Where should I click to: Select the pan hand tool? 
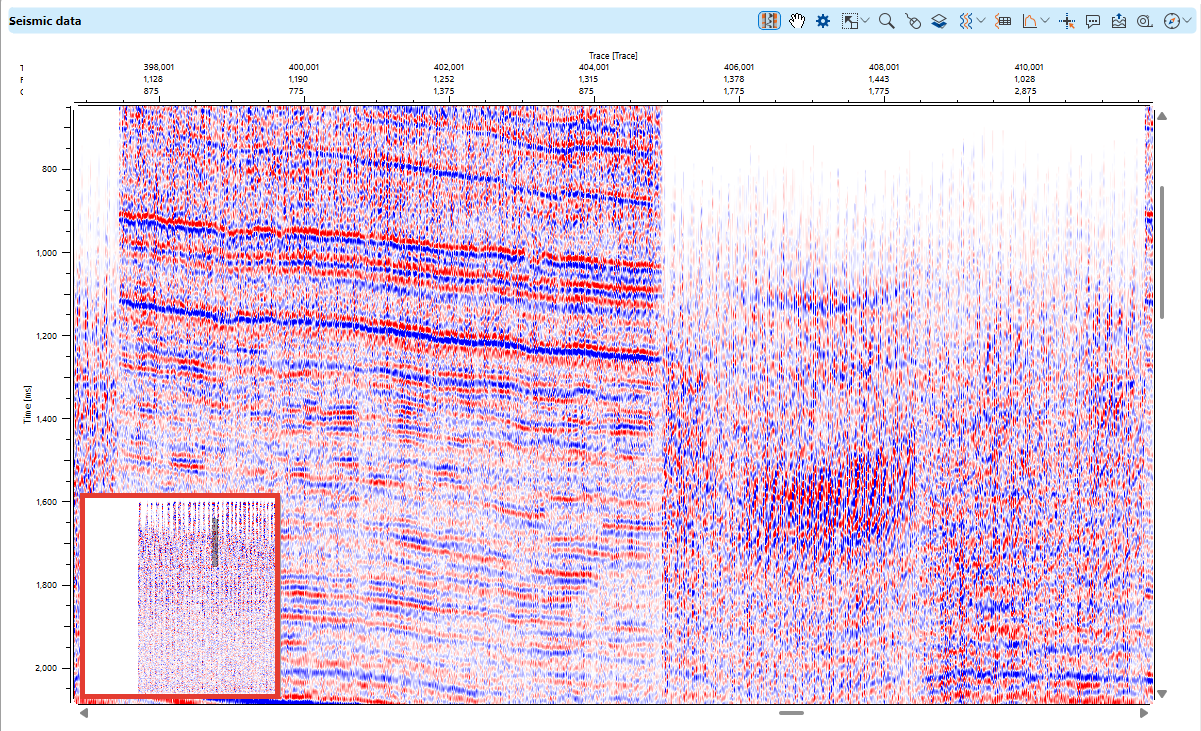pyautogui.click(x=797, y=20)
